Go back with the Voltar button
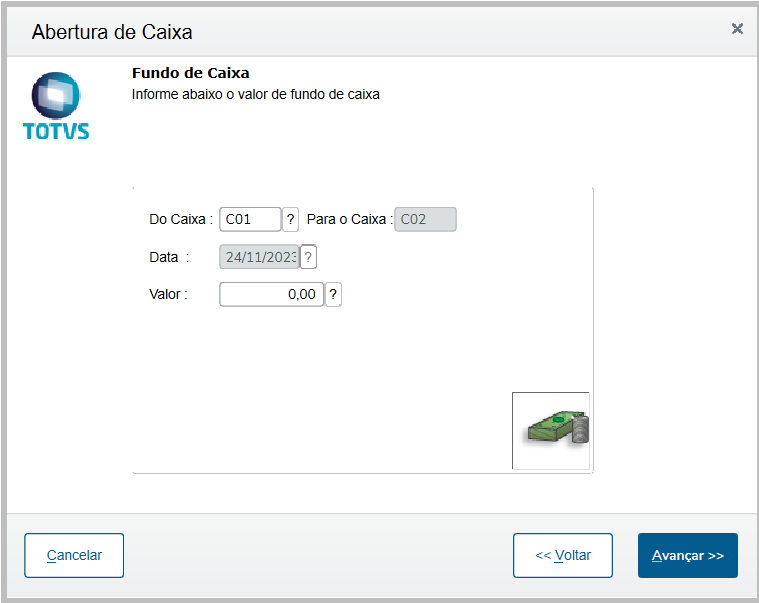Image resolution: width=759 pixels, height=603 pixels. [x=562, y=555]
